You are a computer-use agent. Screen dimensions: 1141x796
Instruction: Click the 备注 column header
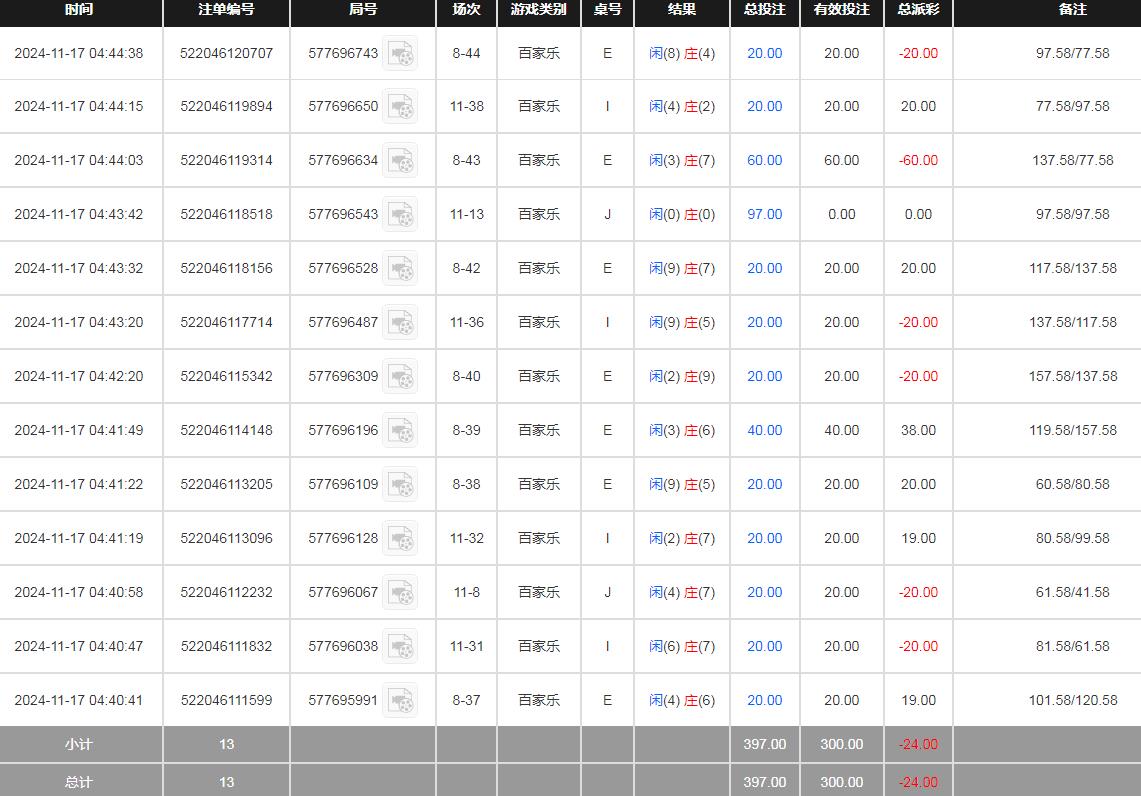click(x=1072, y=10)
